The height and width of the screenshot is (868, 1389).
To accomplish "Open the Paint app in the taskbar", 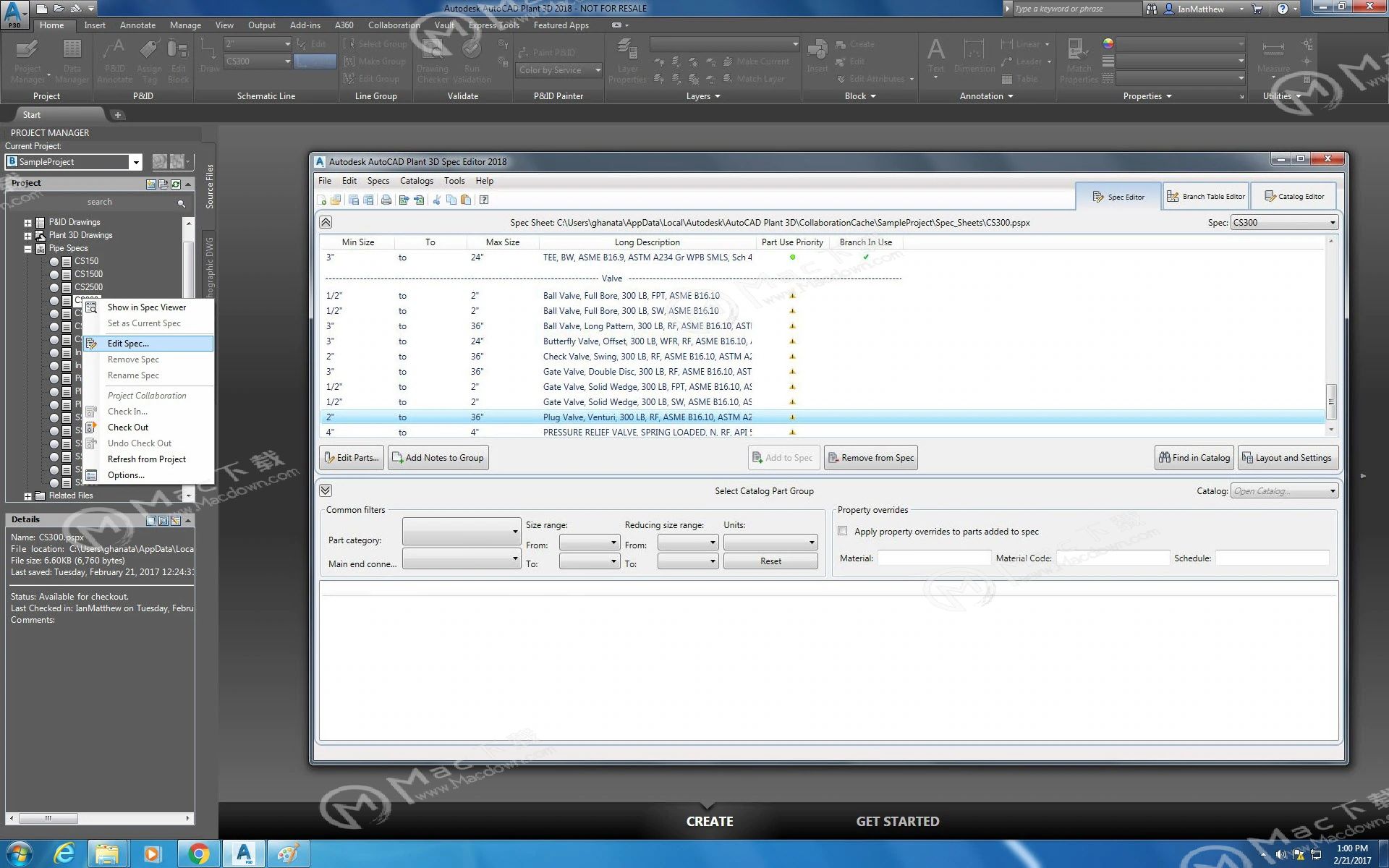I will (x=288, y=854).
